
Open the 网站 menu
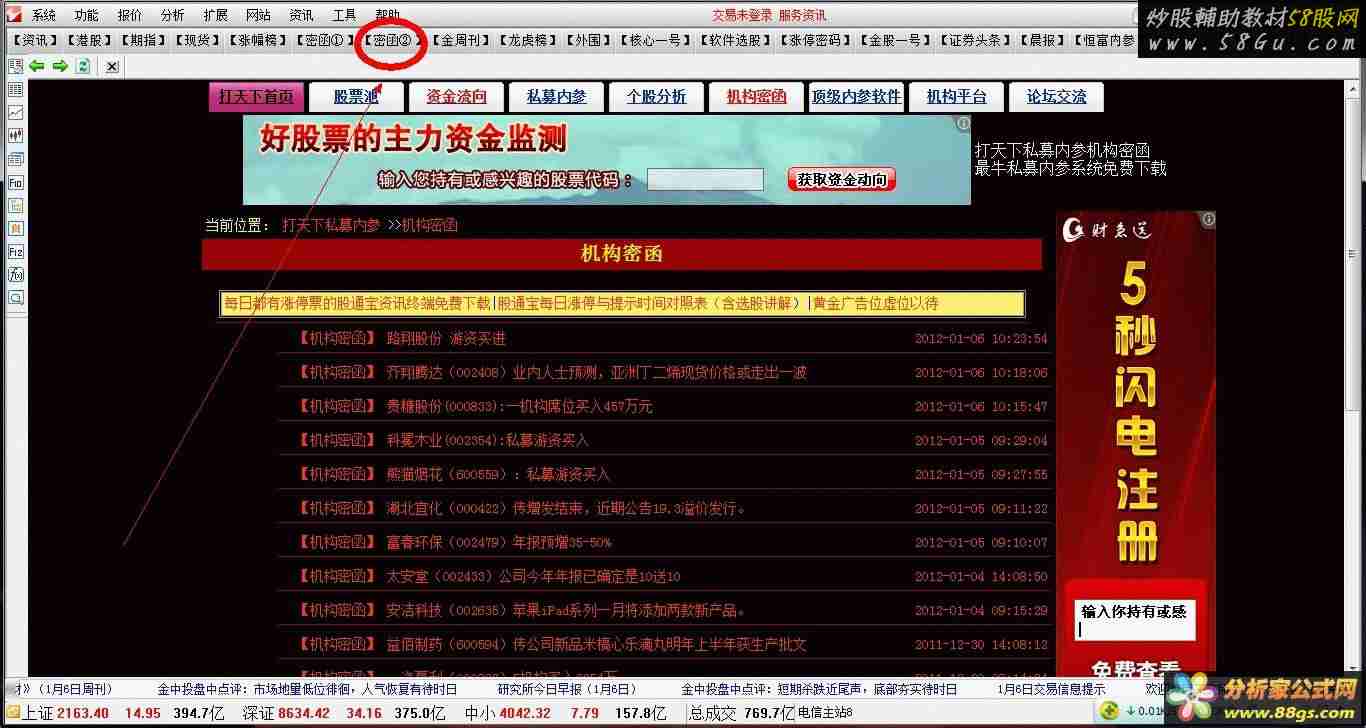[258, 15]
